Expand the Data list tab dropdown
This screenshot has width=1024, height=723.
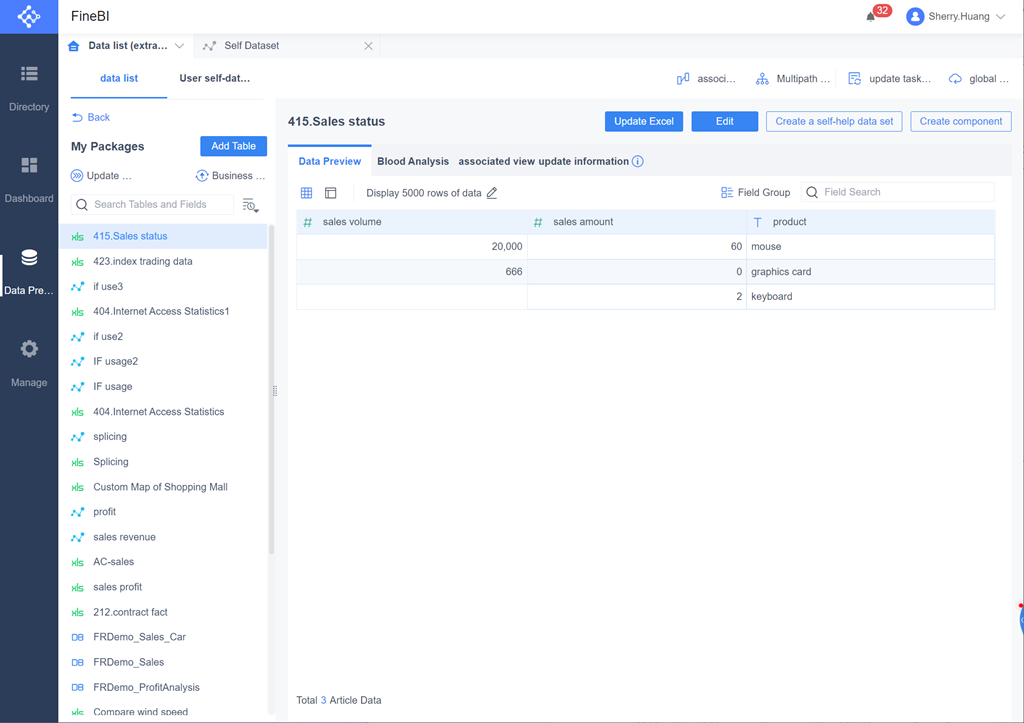click(x=179, y=46)
